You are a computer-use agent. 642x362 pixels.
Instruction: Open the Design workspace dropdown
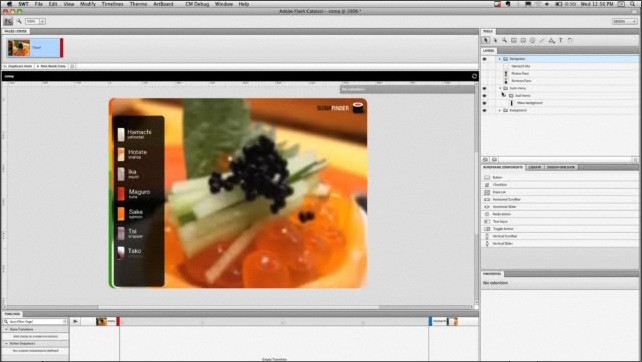click(x=625, y=21)
